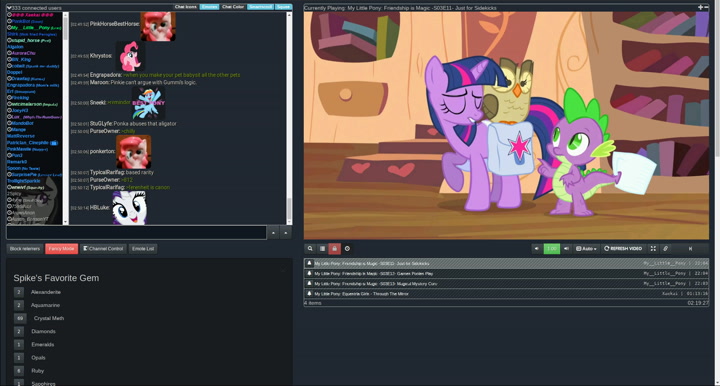The image size is (720, 386).
Task: Click the profile icon next to AuroraChu
Action: [9, 53]
